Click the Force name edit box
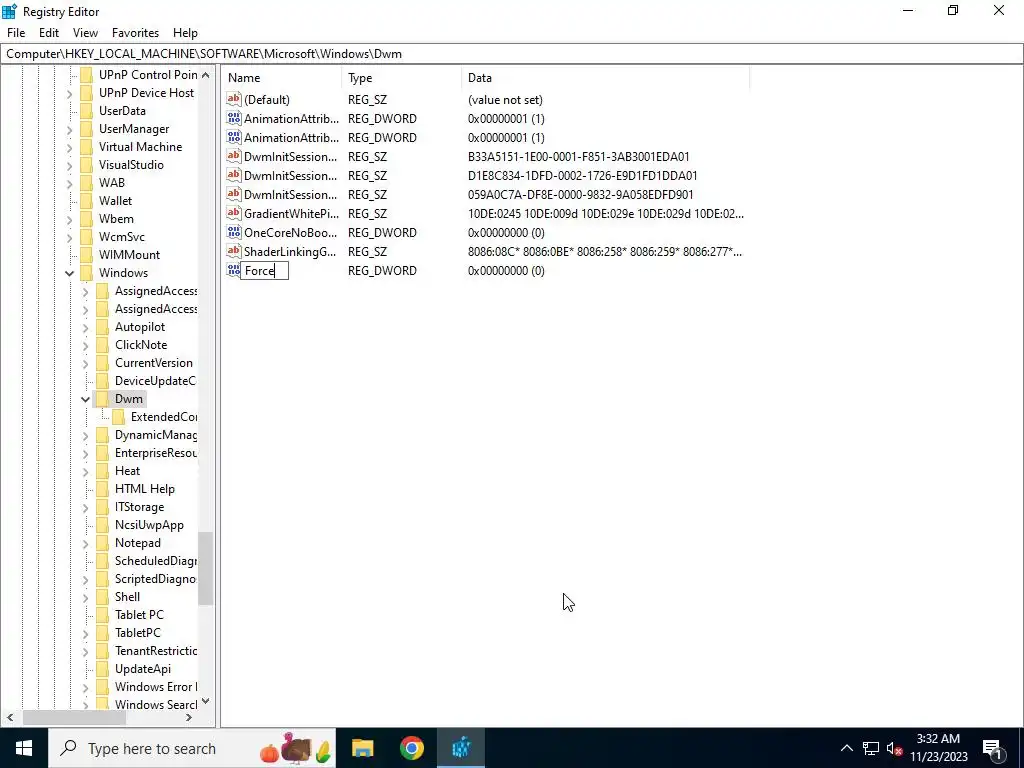This screenshot has height=768, width=1024. point(264,270)
